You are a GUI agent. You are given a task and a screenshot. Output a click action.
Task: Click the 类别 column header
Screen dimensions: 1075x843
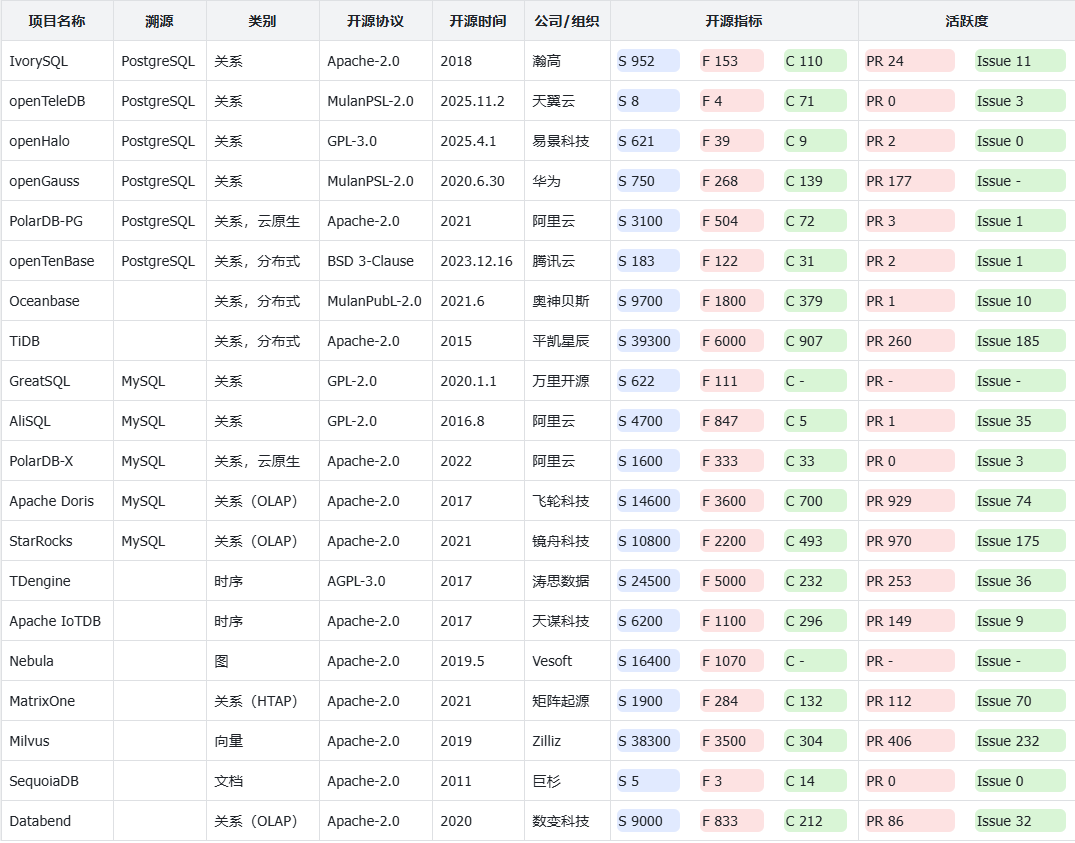tap(263, 21)
